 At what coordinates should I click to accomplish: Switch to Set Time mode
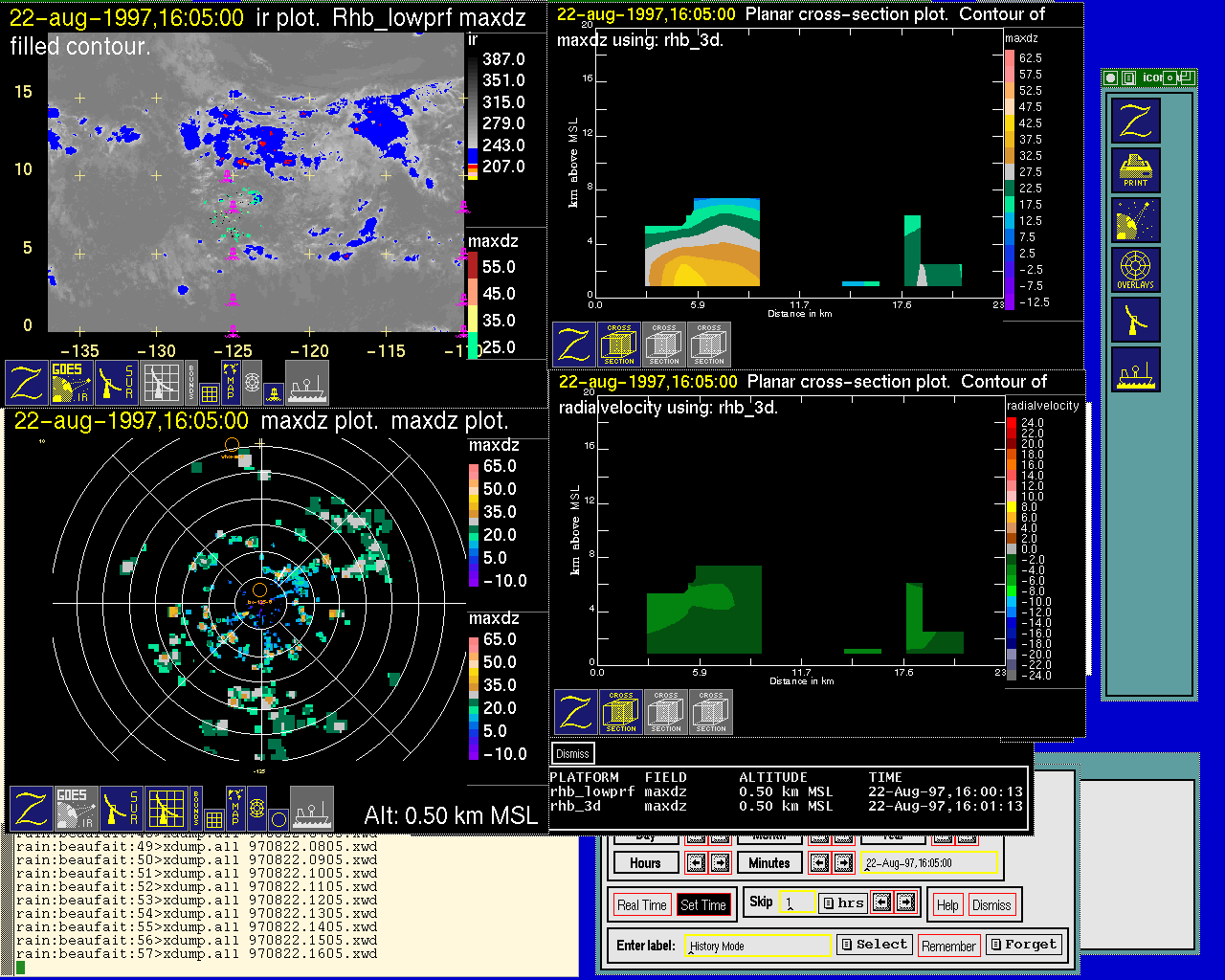pyautogui.click(x=702, y=904)
